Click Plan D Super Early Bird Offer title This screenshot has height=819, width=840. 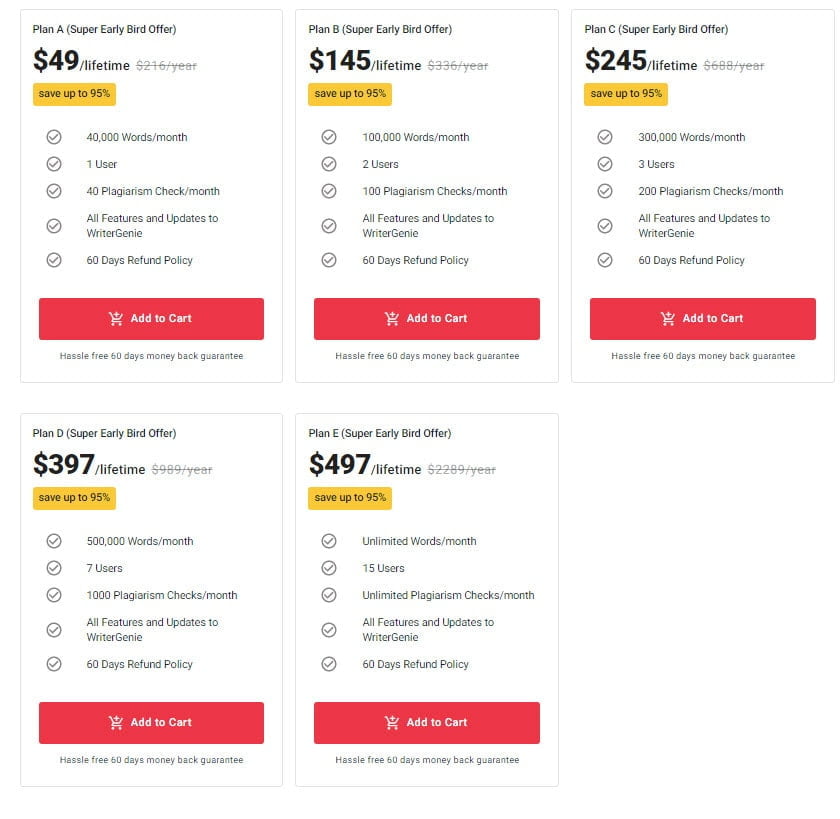(x=104, y=434)
